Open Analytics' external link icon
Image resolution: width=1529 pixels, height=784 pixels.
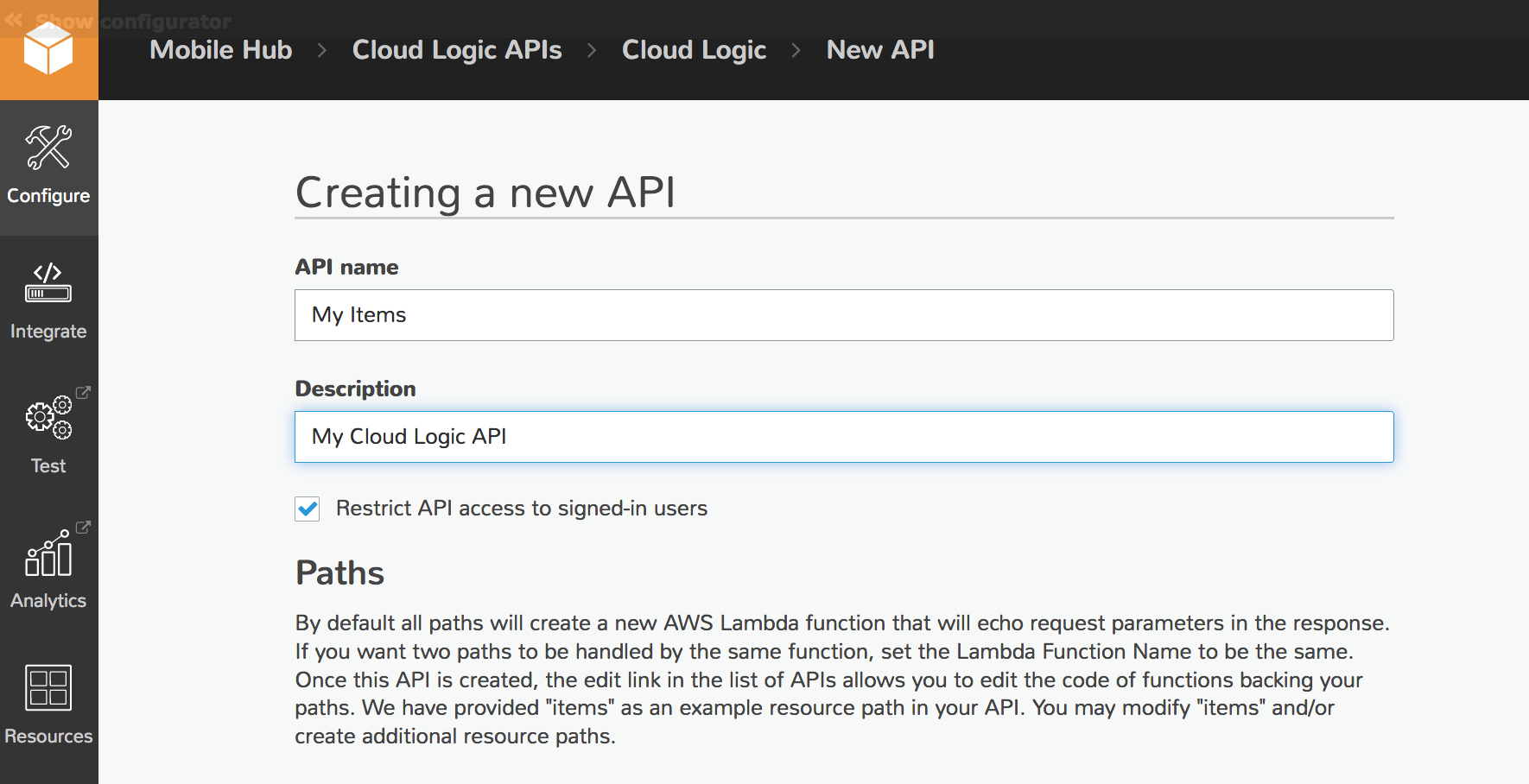tap(82, 527)
